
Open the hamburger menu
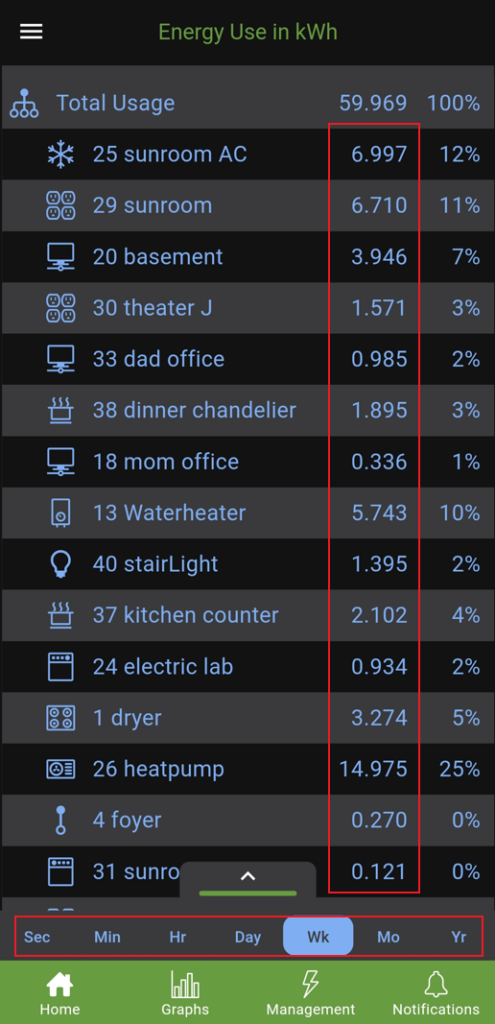click(x=31, y=31)
